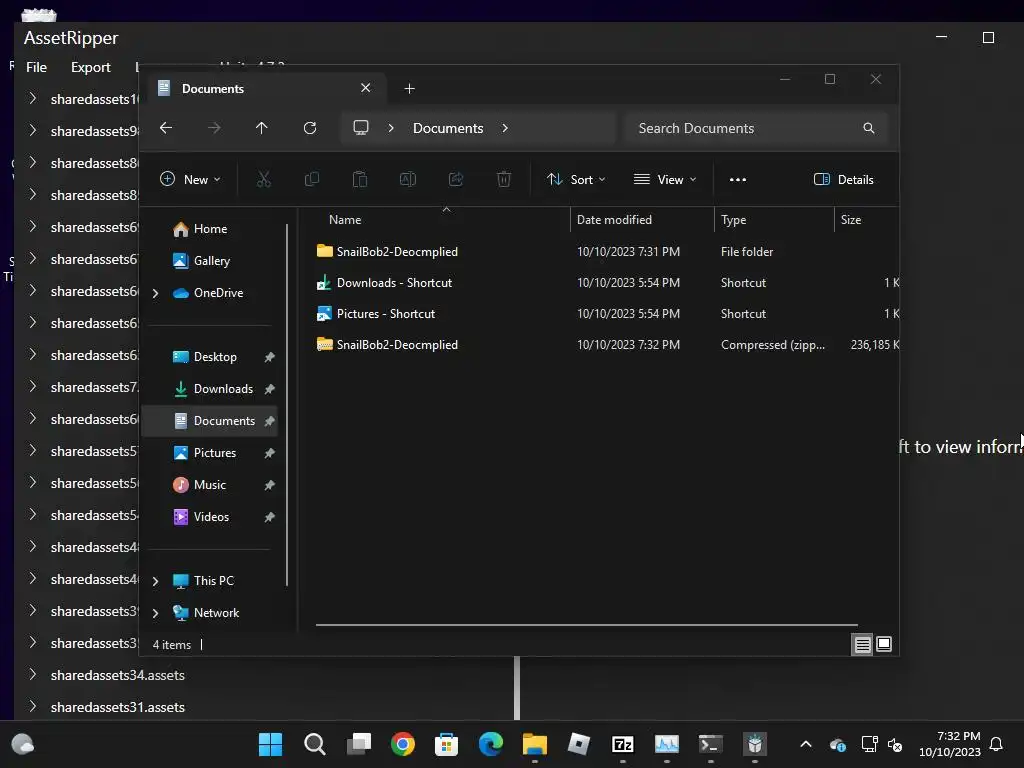Sort by Type column header
Image resolution: width=1024 pixels, height=768 pixels.
[774, 220]
